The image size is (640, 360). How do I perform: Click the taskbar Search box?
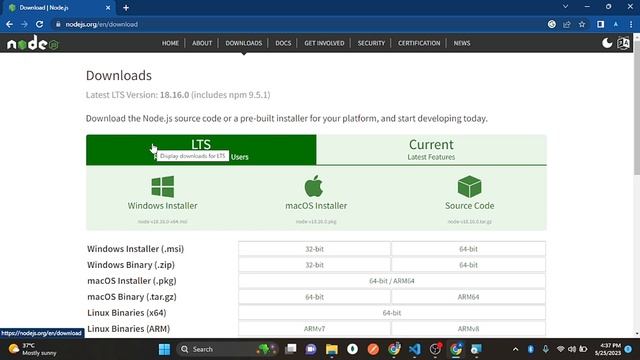[228, 349]
